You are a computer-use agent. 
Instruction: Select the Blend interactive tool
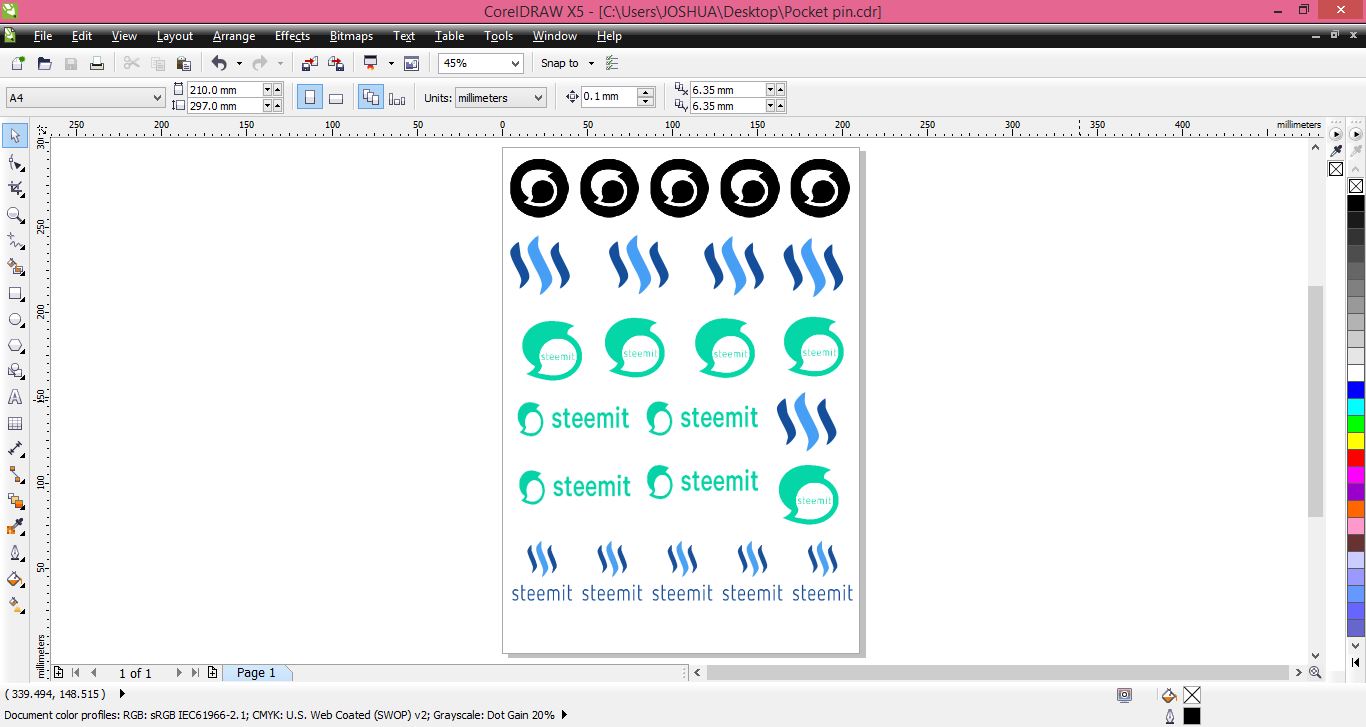coord(15,501)
